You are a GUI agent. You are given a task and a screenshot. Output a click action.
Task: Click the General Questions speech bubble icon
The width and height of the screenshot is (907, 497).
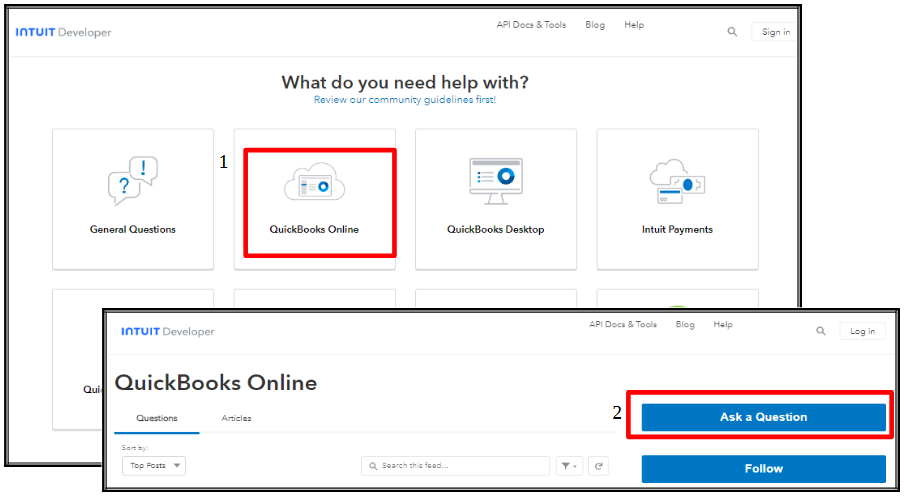coord(132,181)
